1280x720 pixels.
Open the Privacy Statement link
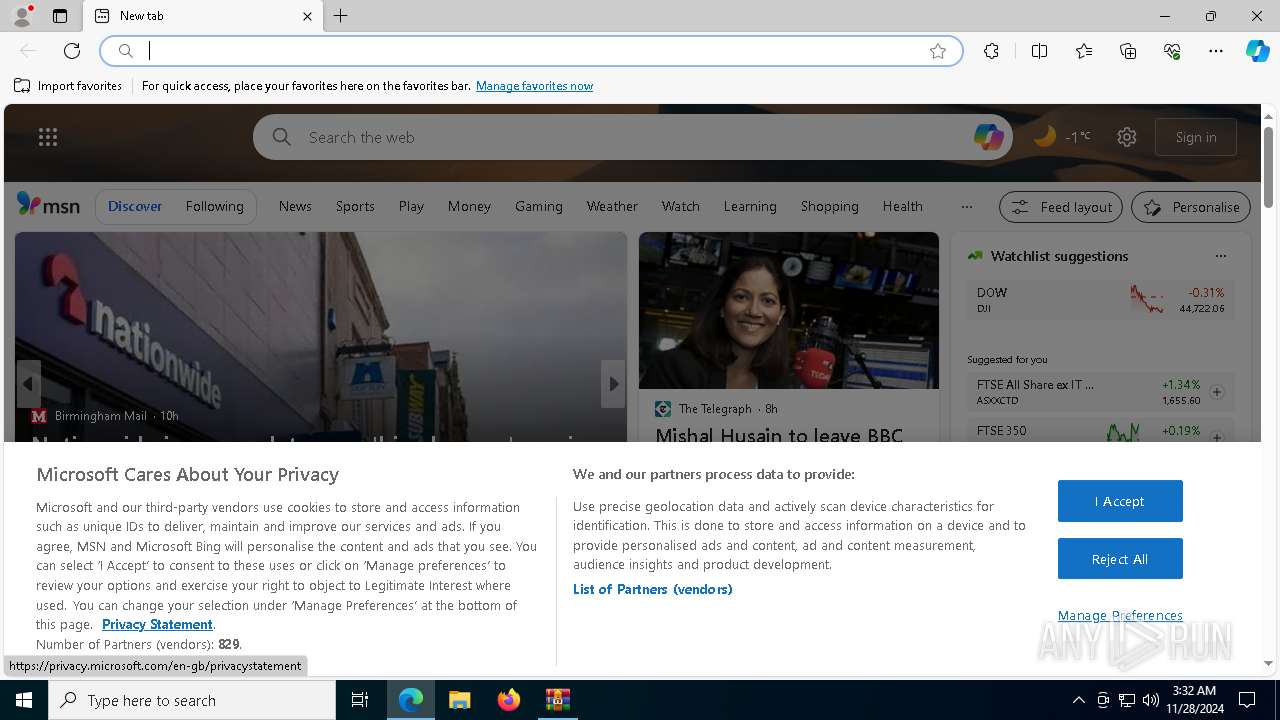pos(157,624)
